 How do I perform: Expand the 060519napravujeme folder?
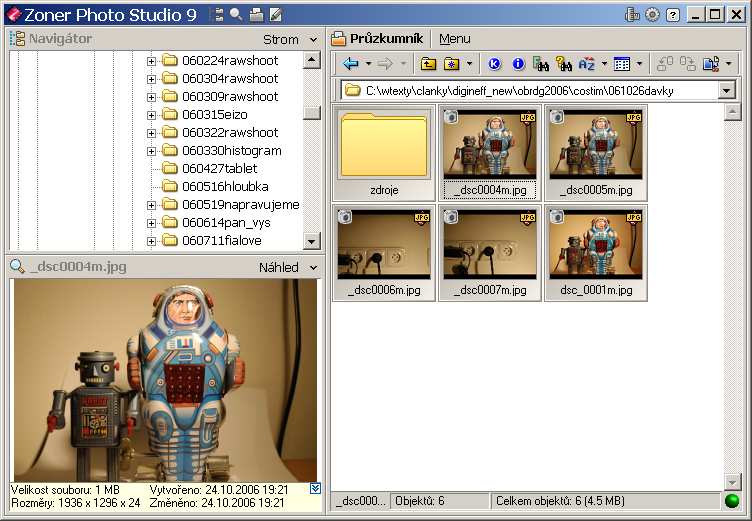tap(151, 205)
